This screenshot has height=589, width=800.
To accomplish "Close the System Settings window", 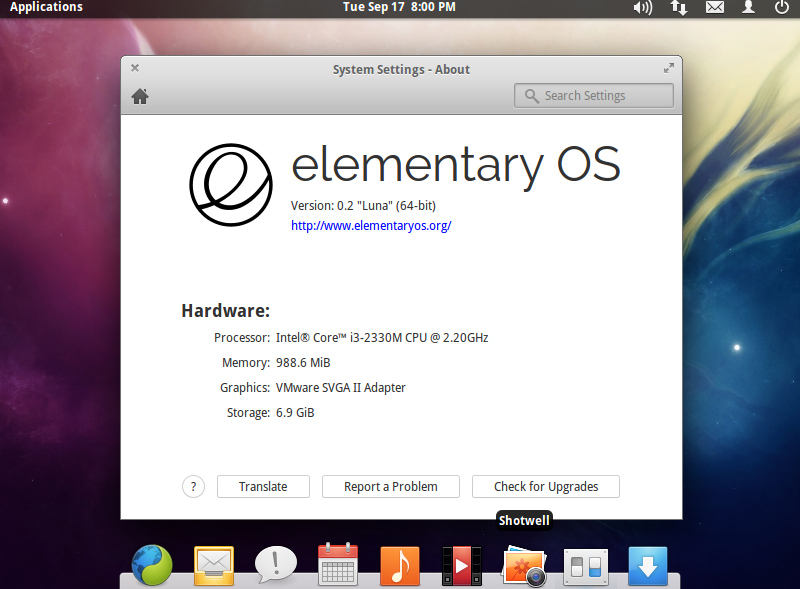I will (x=135, y=68).
